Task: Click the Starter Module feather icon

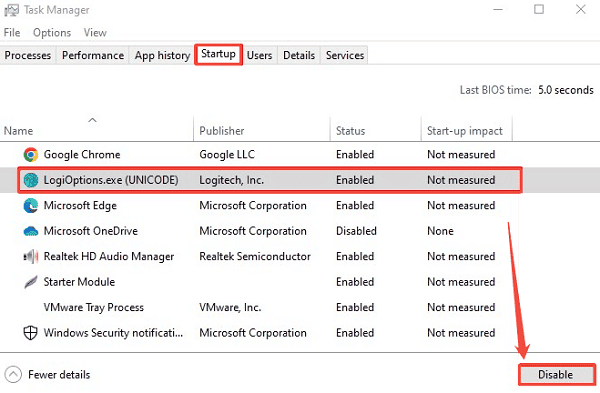Action: (x=31, y=282)
